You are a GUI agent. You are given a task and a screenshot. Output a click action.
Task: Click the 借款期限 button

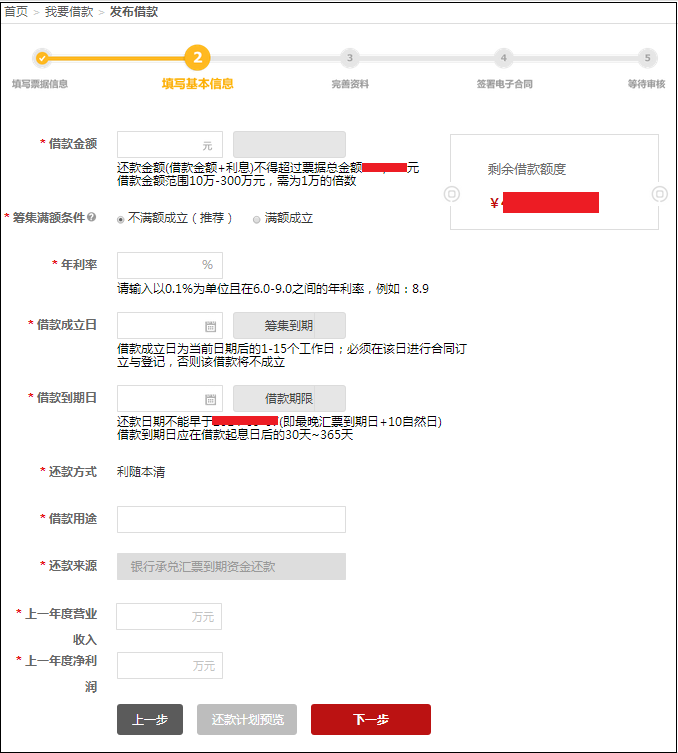(289, 399)
